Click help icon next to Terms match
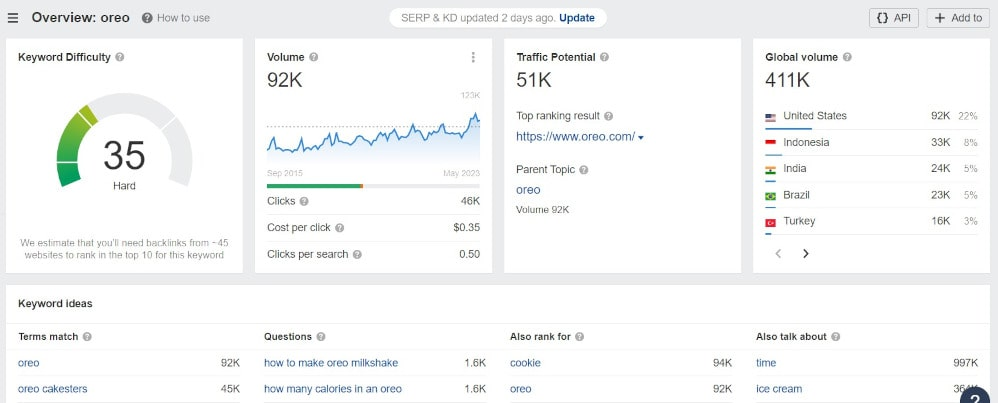Image resolution: width=998 pixels, height=403 pixels. pos(87,337)
